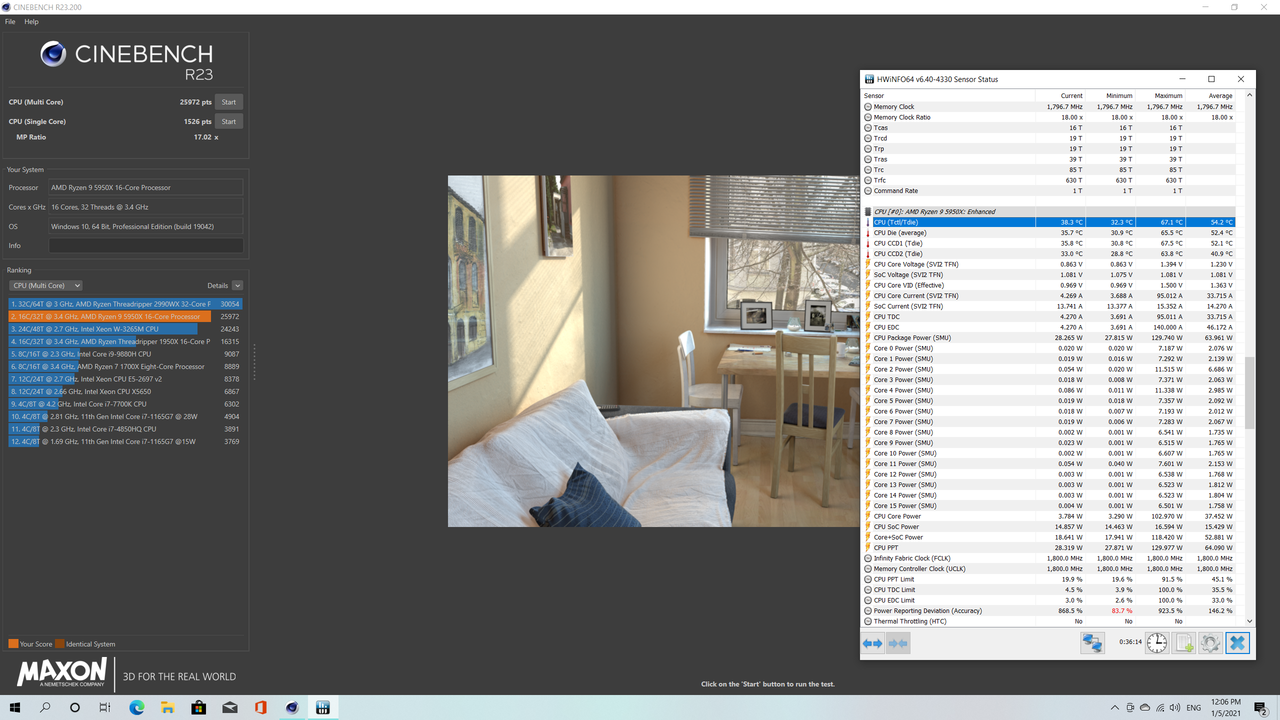Image resolution: width=1280 pixels, height=720 pixels.
Task: Open Wi-Fi network tray icon
Action: 1160,707
